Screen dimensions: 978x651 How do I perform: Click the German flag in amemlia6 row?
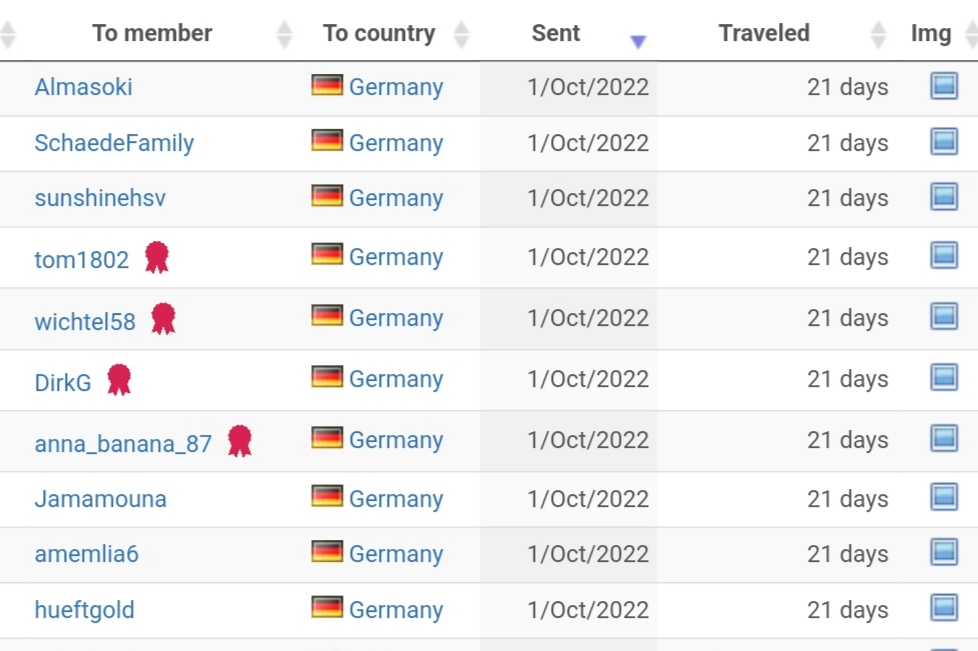(x=327, y=551)
